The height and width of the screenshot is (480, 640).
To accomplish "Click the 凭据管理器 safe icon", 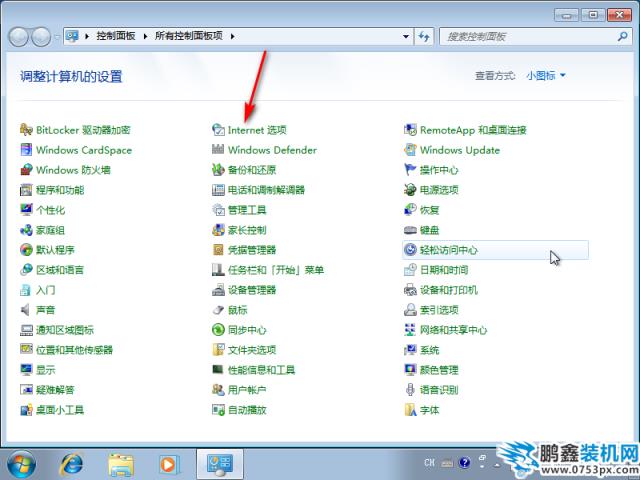I will pyautogui.click(x=218, y=250).
